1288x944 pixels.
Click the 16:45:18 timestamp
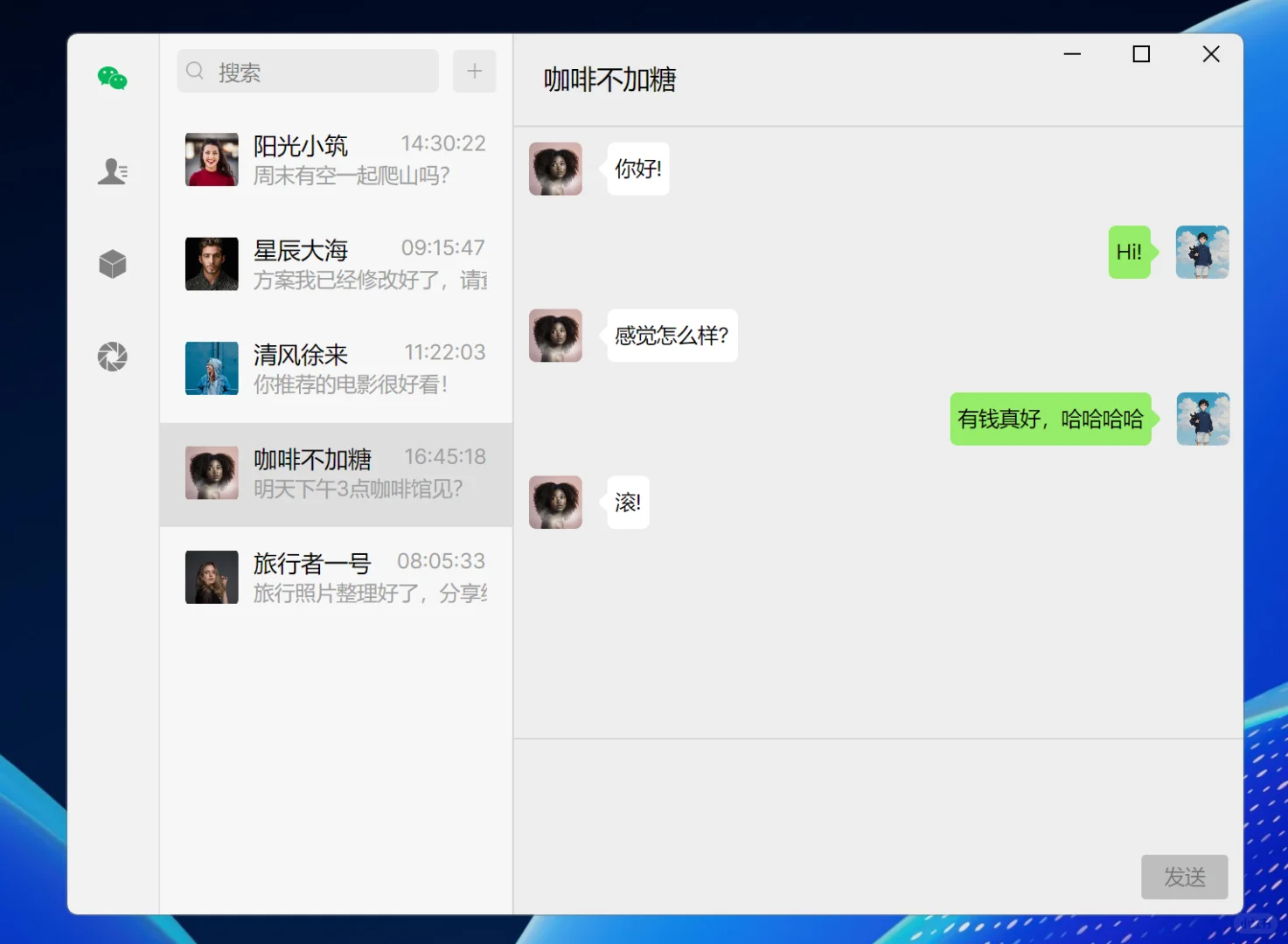click(x=444, y=456)
